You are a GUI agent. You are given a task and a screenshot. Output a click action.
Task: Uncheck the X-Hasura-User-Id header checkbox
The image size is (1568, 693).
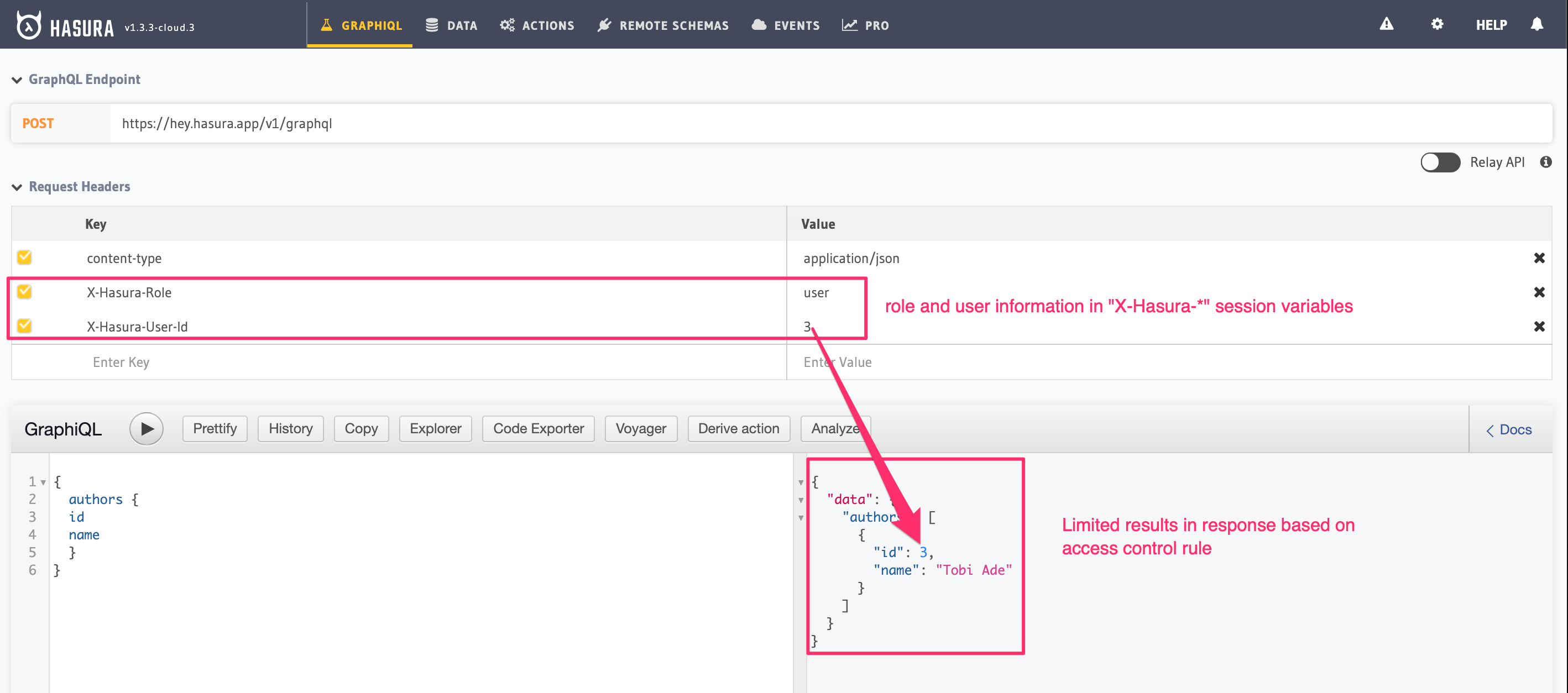point(24,326)
